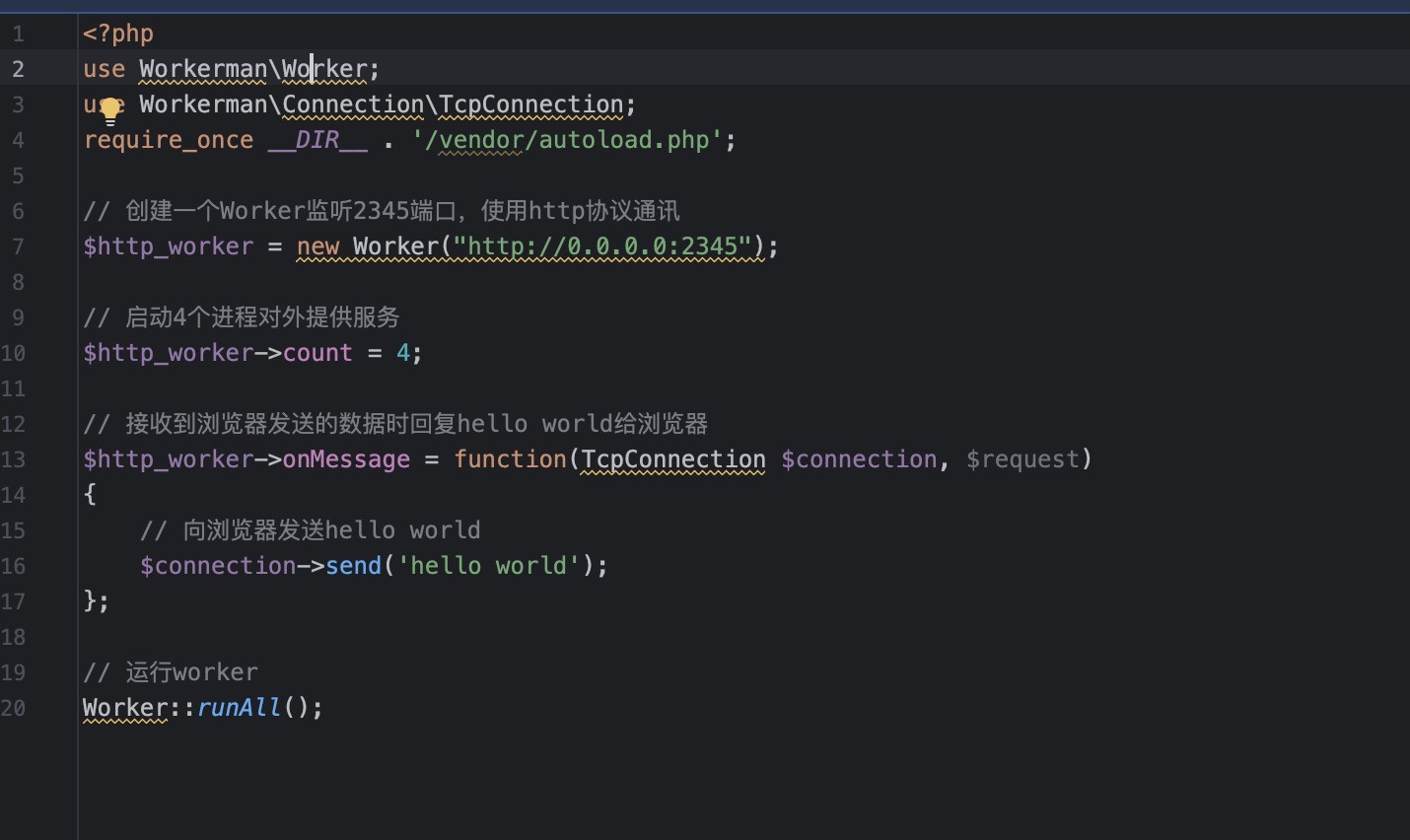Click 'Worker' constructor name on line 7

(x=395, y=246)
